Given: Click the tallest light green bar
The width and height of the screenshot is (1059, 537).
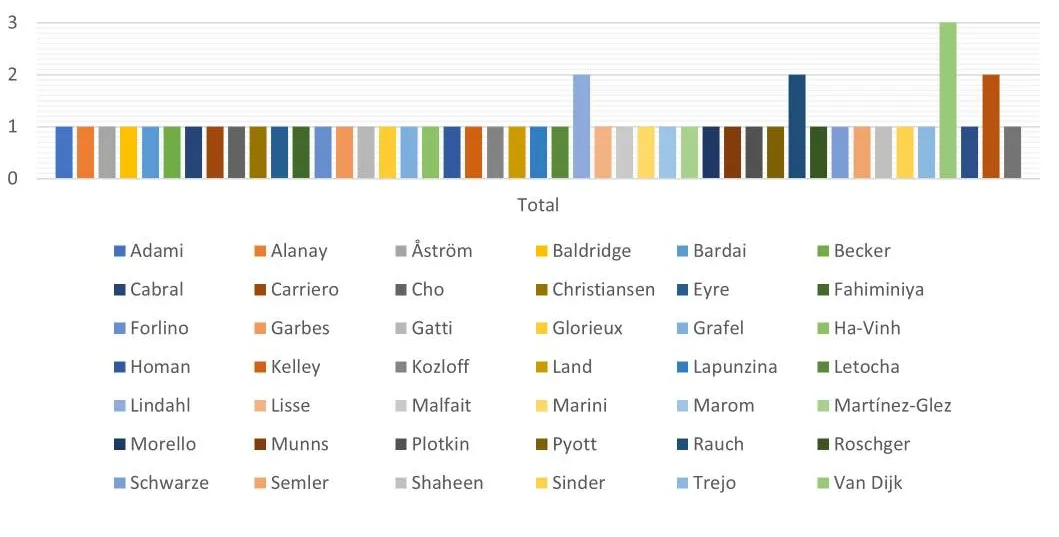Looking at the screenshot, I should click(948, 100).
